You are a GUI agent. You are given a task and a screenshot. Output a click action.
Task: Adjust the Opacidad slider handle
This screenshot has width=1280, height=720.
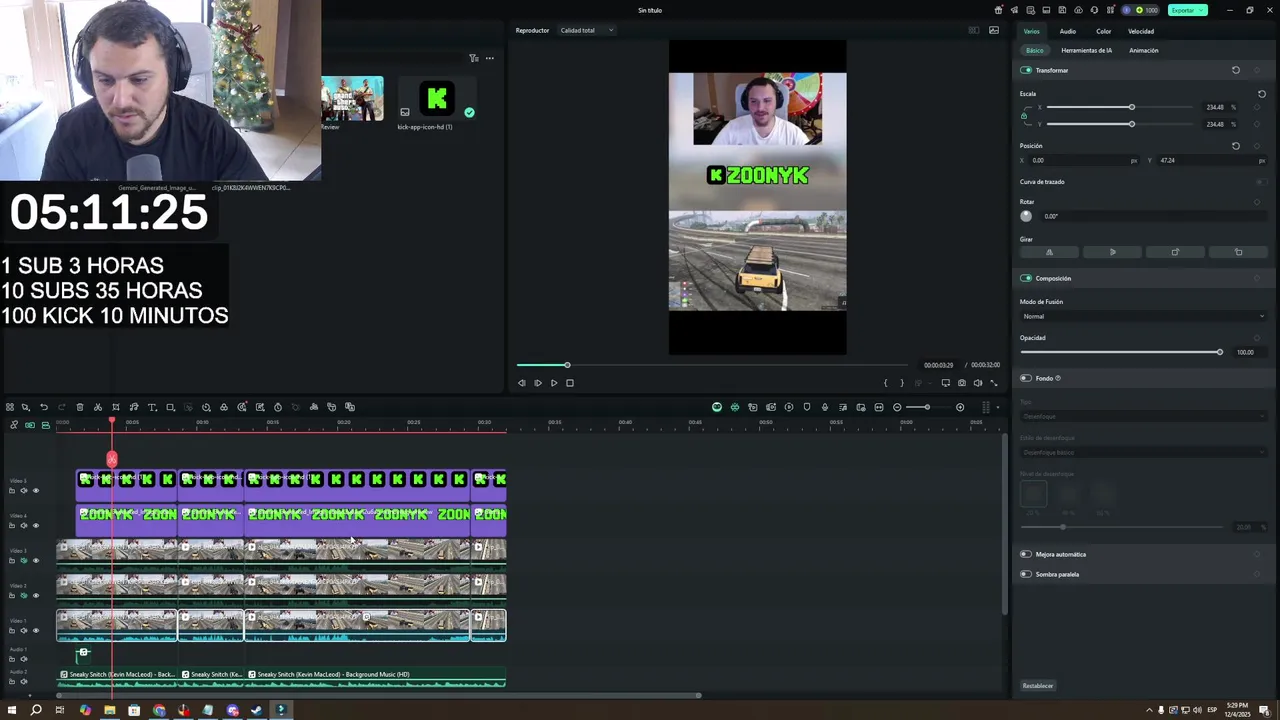click(x=1220, y=352)
